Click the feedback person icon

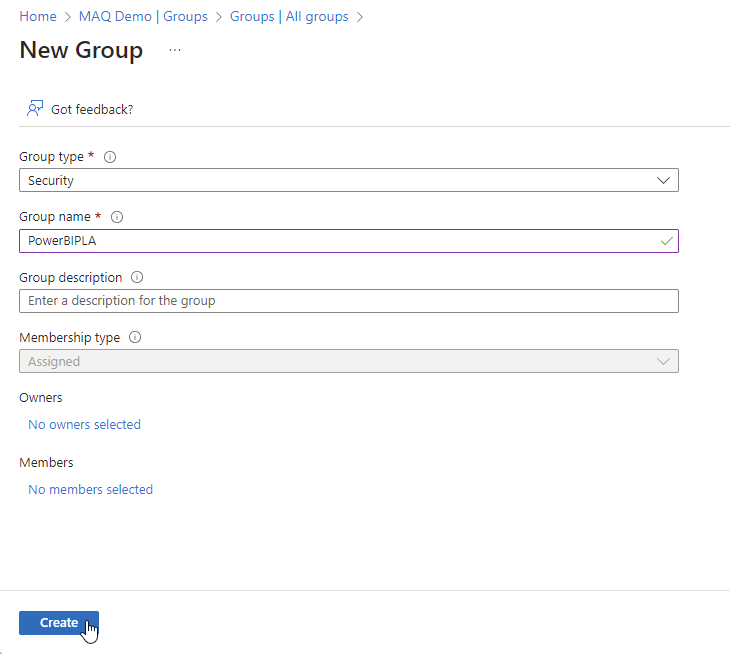[35, 108]
